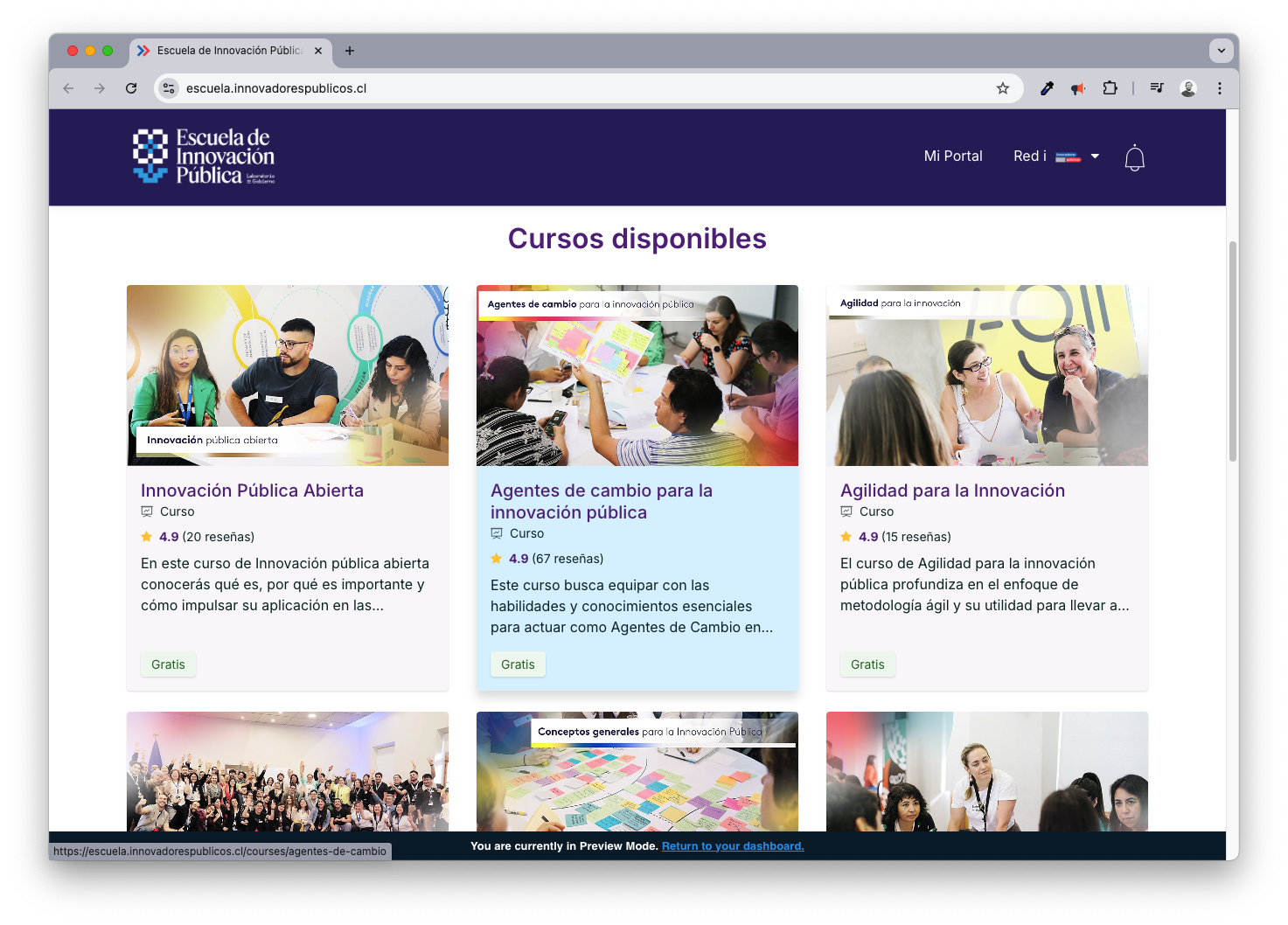
Task: Open Chrome three-dot menu
Action: pyautogui.click(x=1220, y=88)
